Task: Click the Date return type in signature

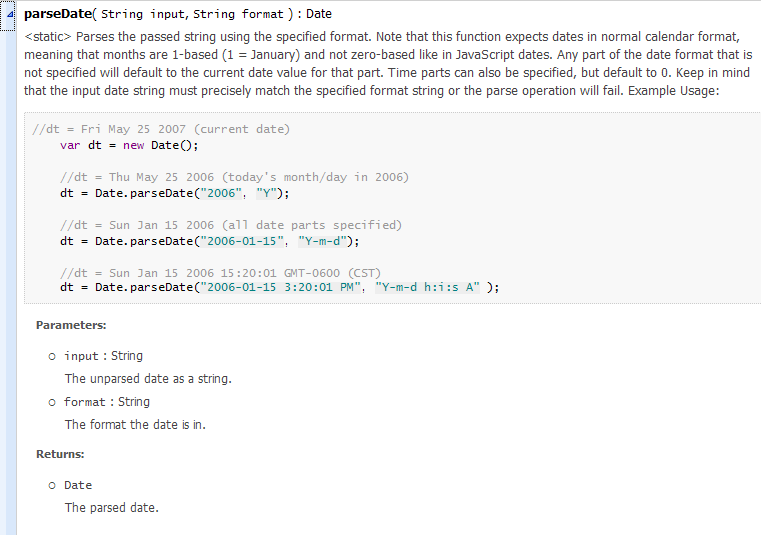Action: click(x=319, y=15)
